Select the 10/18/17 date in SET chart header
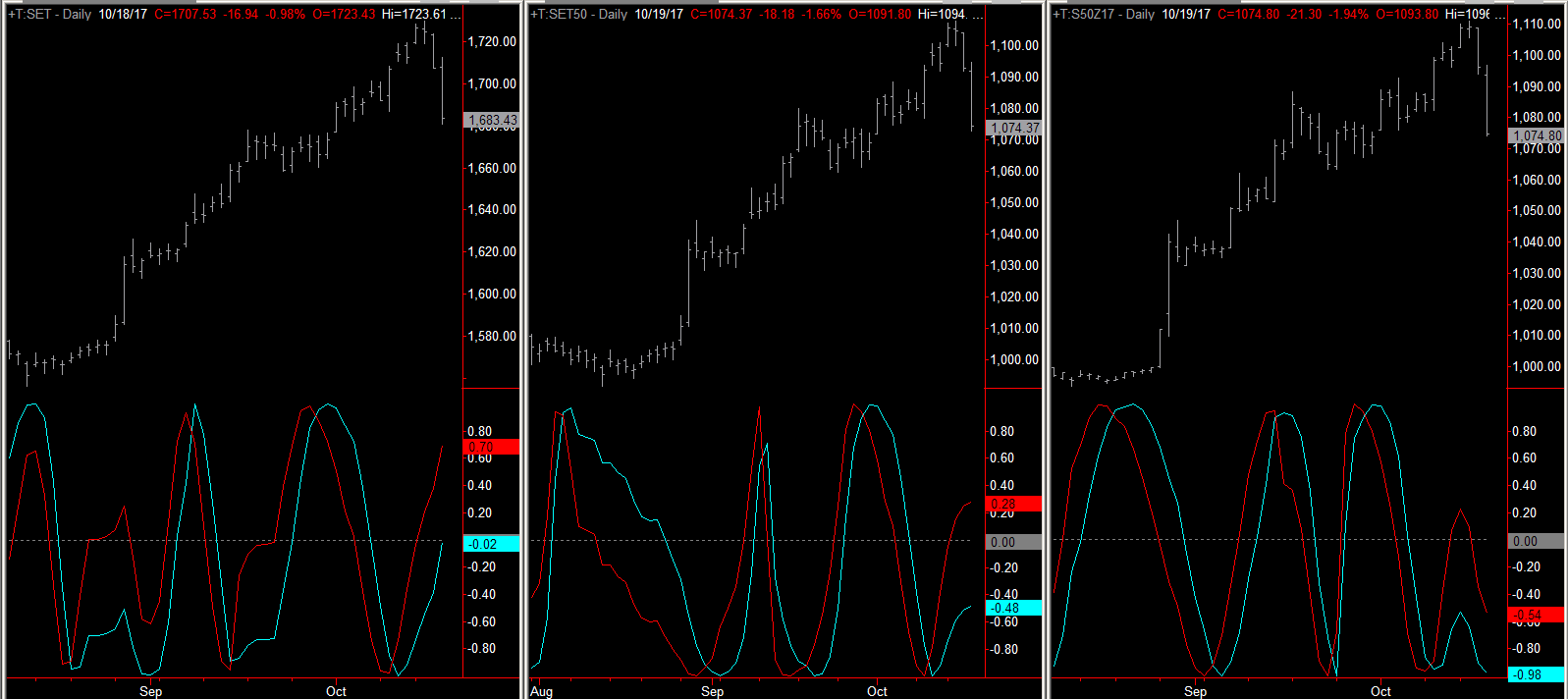Image resolution: width=1568 pixels, height=699 pixels. (x=123, y=14)
